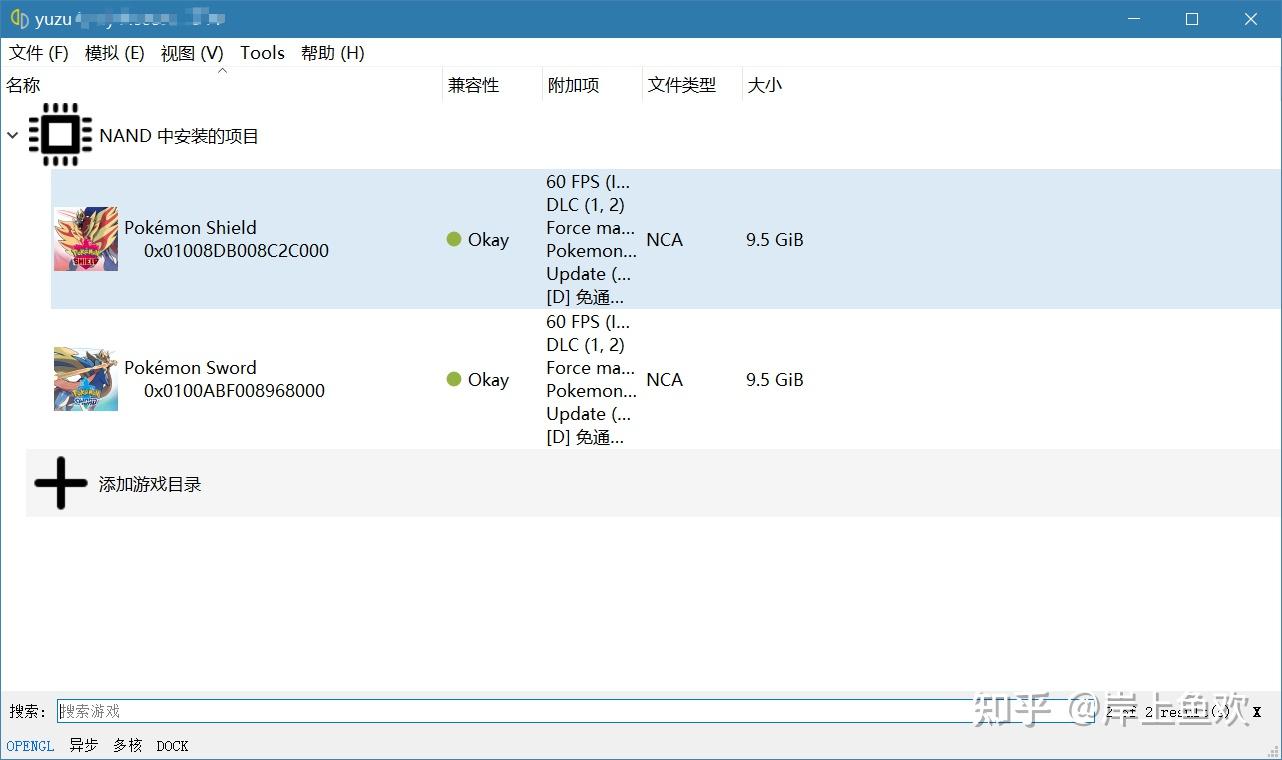Image resolution: width=1282 pixels, height=760 pixels.
Task: Toggle the 异步 status button
Action: point(84,746)
